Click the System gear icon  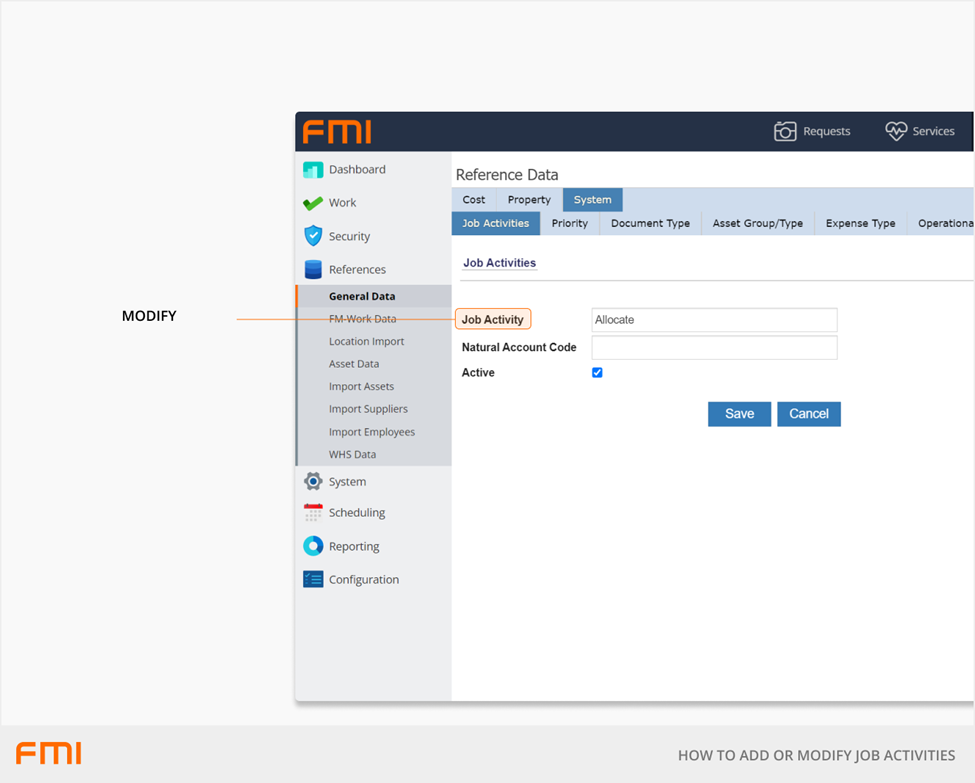pyautogui.click(x=313, y=482)
